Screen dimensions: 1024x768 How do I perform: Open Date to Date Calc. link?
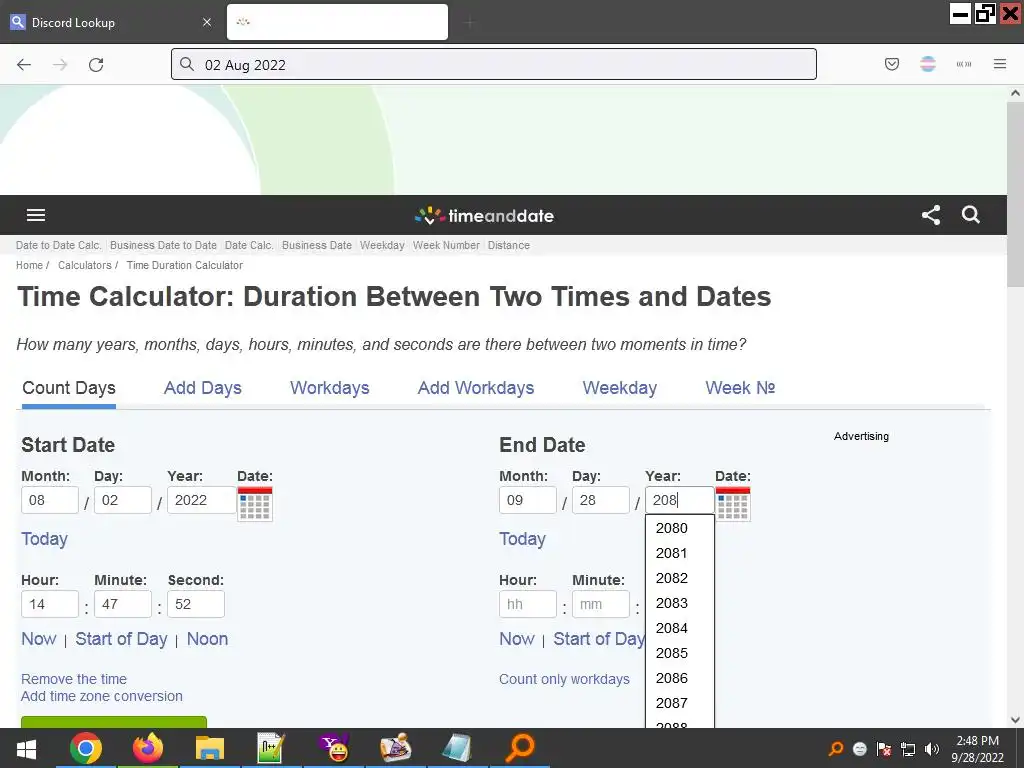tap(59, 246)
